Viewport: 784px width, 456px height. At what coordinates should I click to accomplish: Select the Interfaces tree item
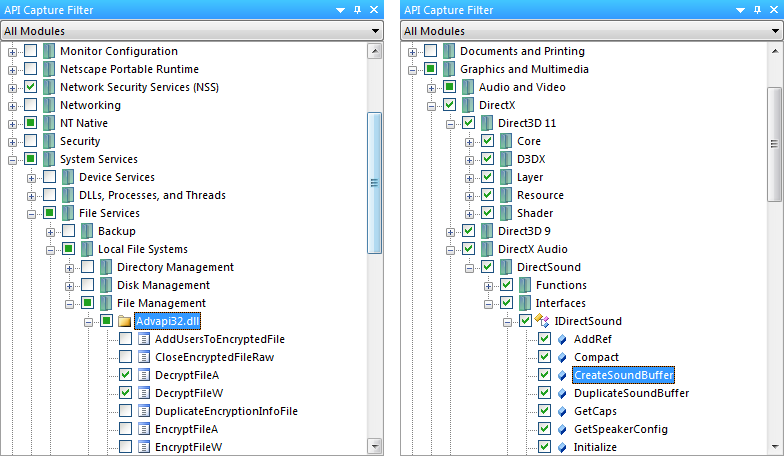click(560, 303)
